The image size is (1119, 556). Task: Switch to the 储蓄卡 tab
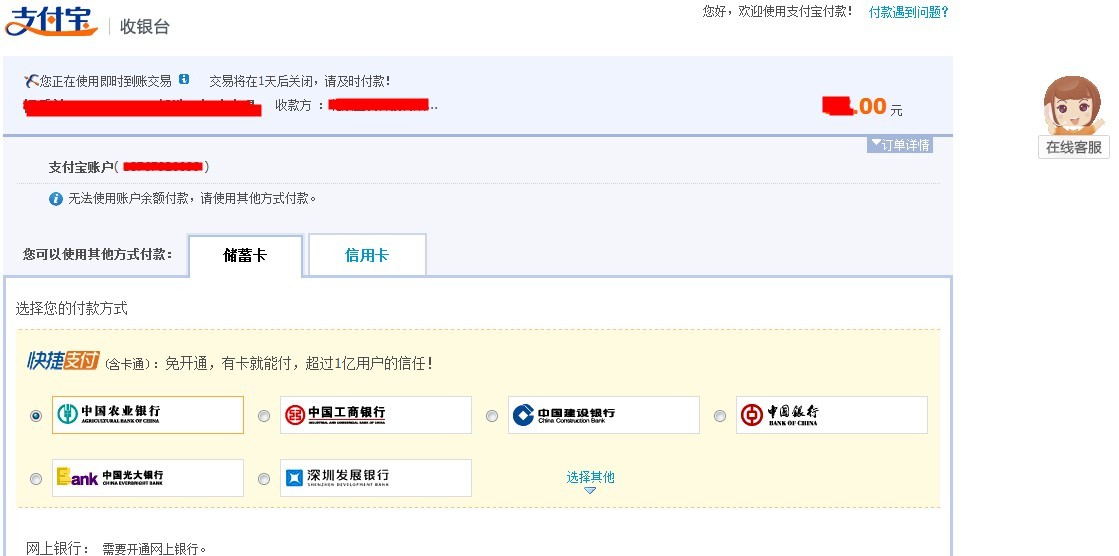[245, 256]
